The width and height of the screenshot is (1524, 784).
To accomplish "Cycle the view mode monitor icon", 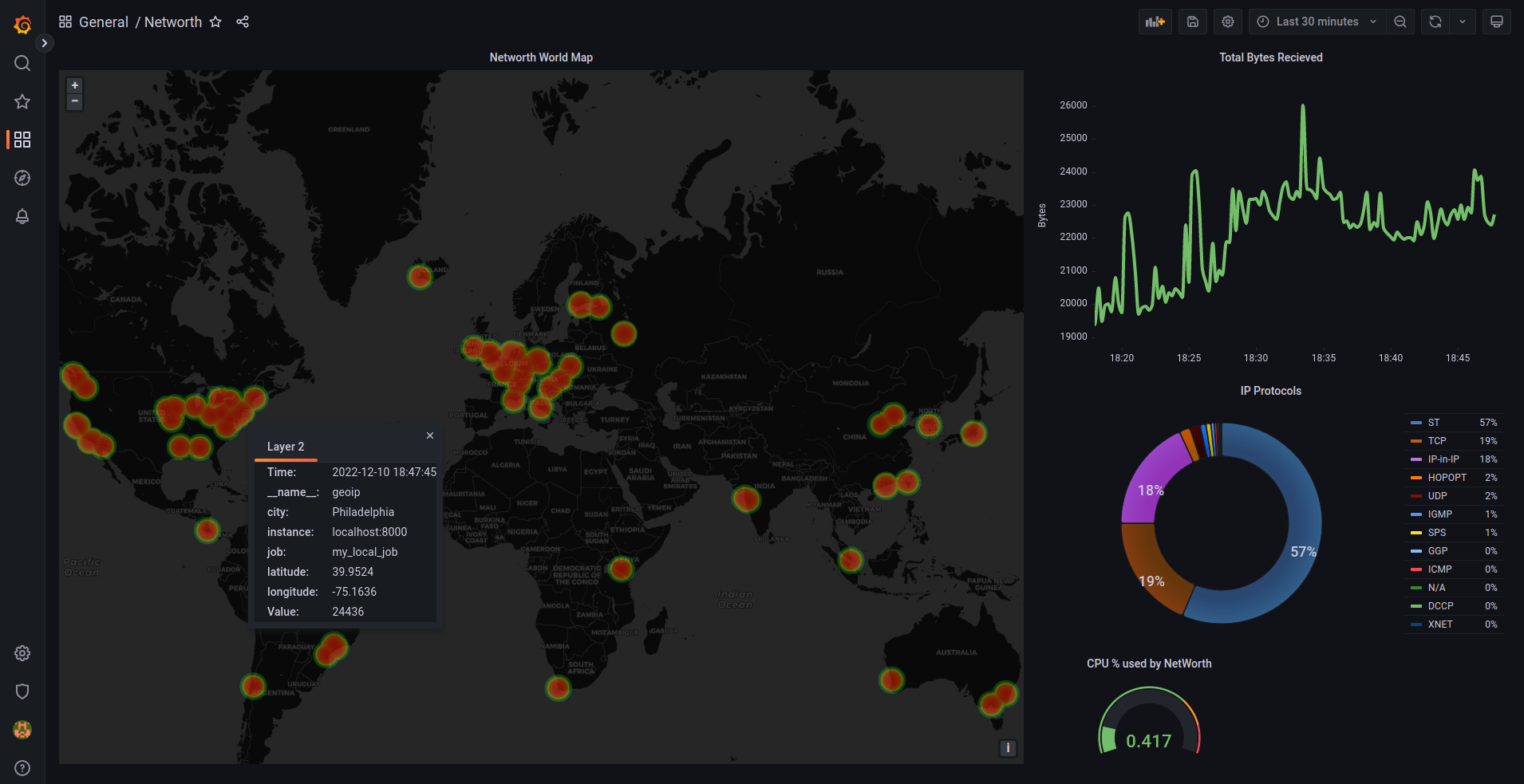I will point(1497,22).
